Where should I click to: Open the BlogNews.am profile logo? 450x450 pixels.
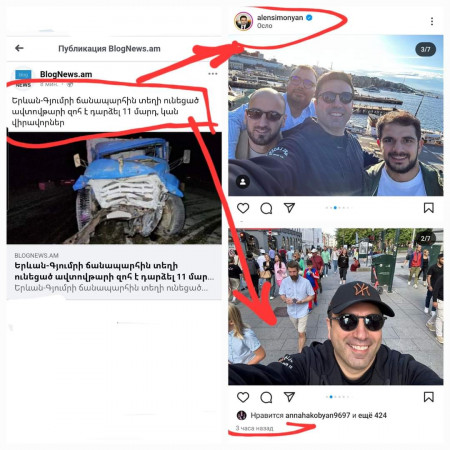(23, 78)
